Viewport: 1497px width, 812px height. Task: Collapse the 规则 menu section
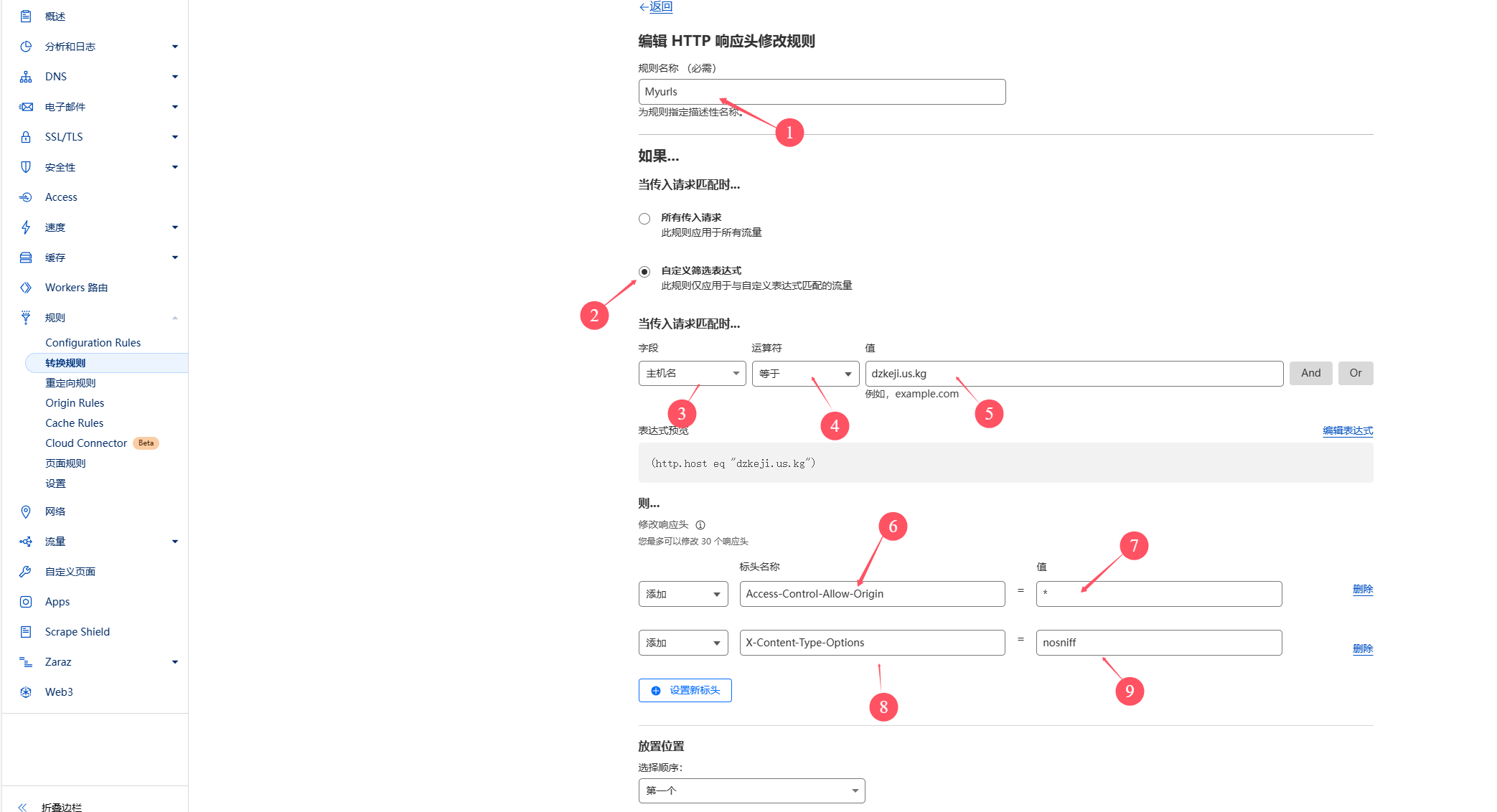pyautogui.click(x=175, y=318)
